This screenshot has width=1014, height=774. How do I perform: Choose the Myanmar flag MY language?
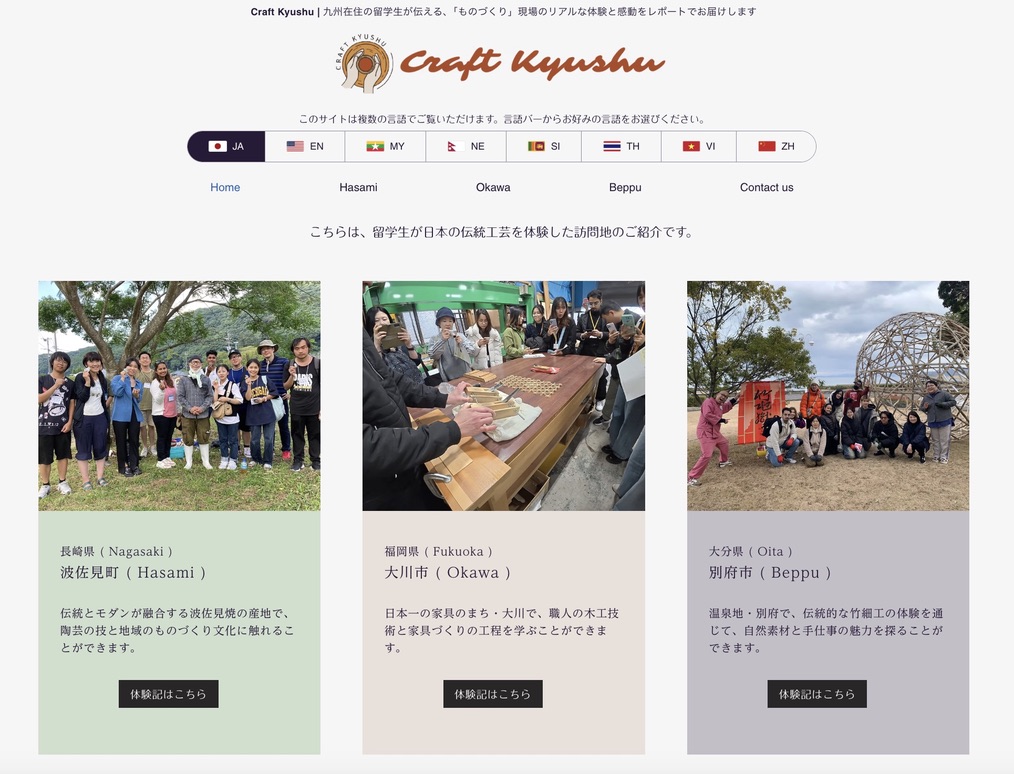coord(385,146)
